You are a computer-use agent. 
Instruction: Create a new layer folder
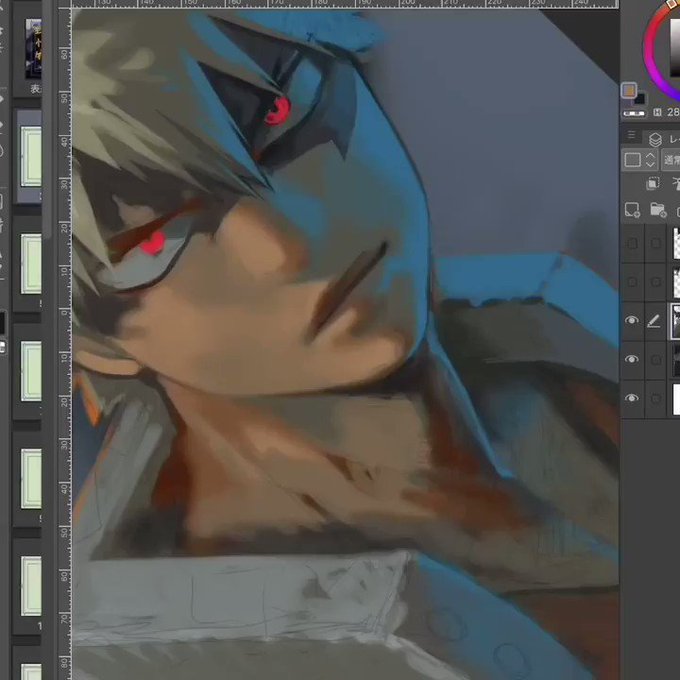coord(658,210)
